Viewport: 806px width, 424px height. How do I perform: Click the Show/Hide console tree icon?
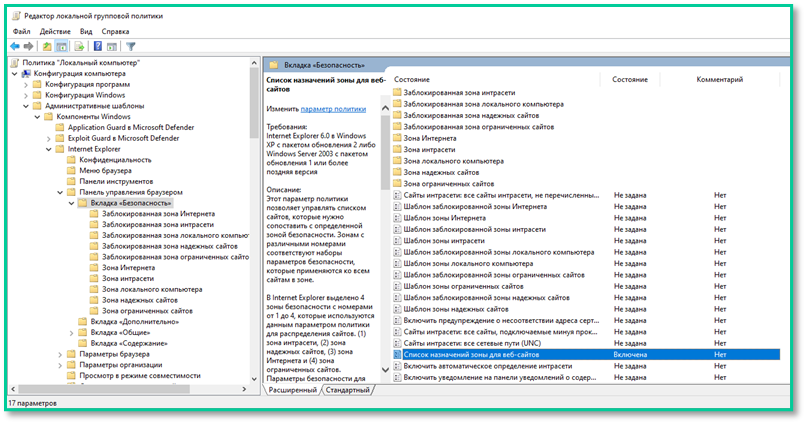pyautogui.click(x=61, y=46)
